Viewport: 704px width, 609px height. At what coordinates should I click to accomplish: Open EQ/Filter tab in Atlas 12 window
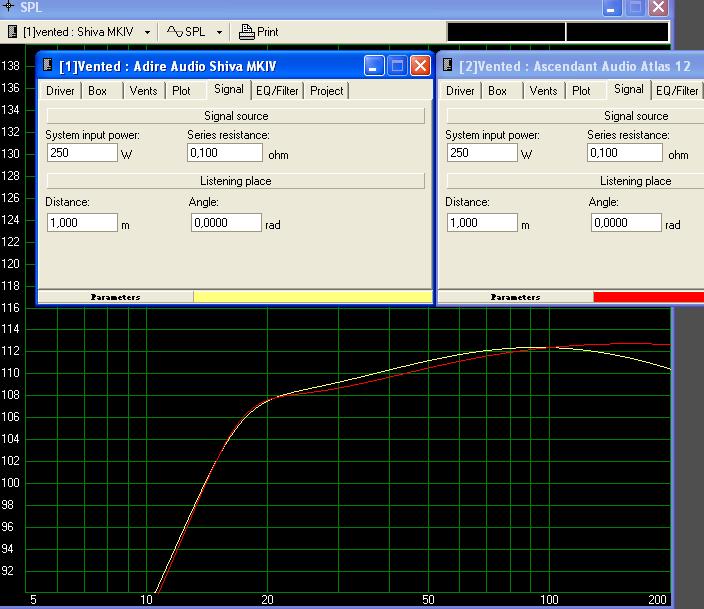tap(677, 91)
